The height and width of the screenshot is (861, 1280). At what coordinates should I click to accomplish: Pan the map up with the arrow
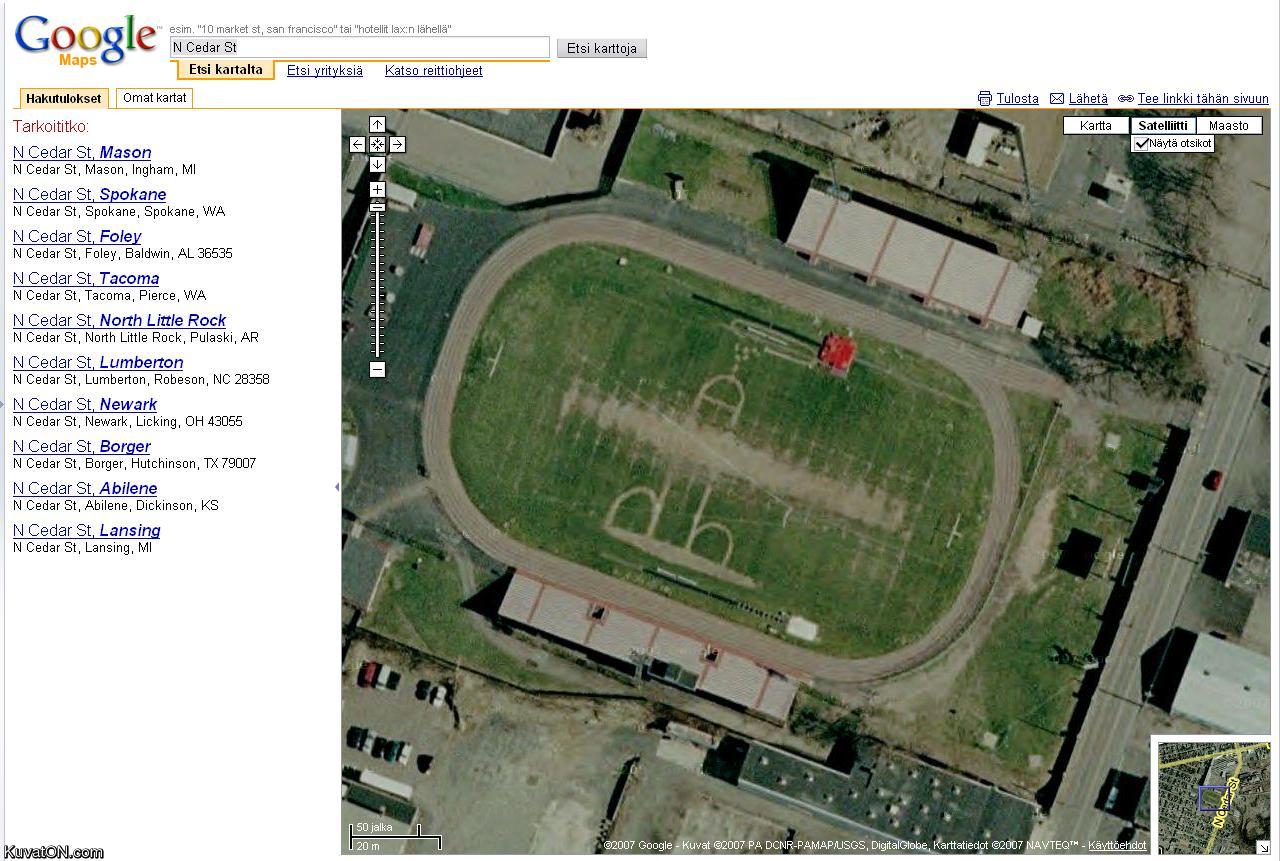tap(377, 125)
